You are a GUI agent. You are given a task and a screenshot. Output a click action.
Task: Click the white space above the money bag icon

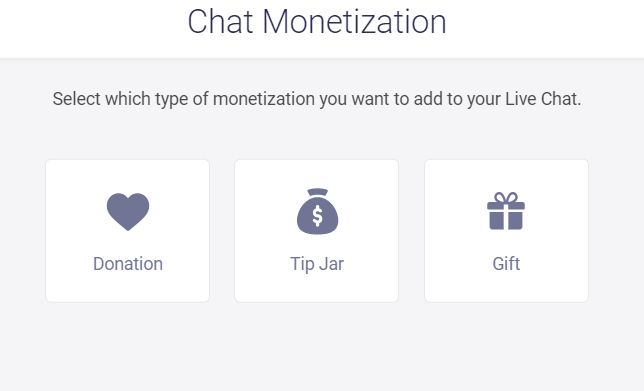tap(317, 174)
